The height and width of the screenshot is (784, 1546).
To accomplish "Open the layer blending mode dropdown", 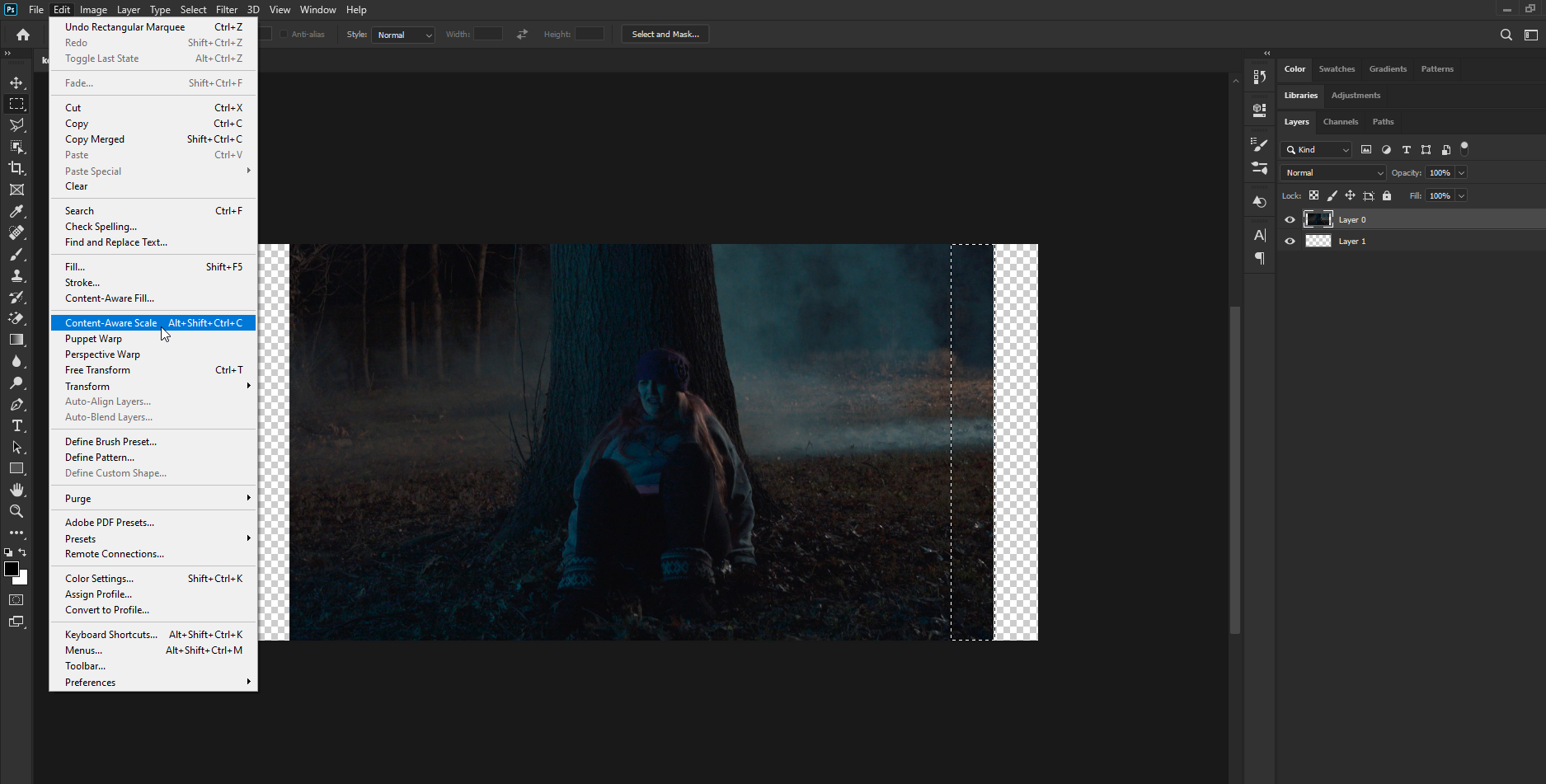I will 1332,172.
